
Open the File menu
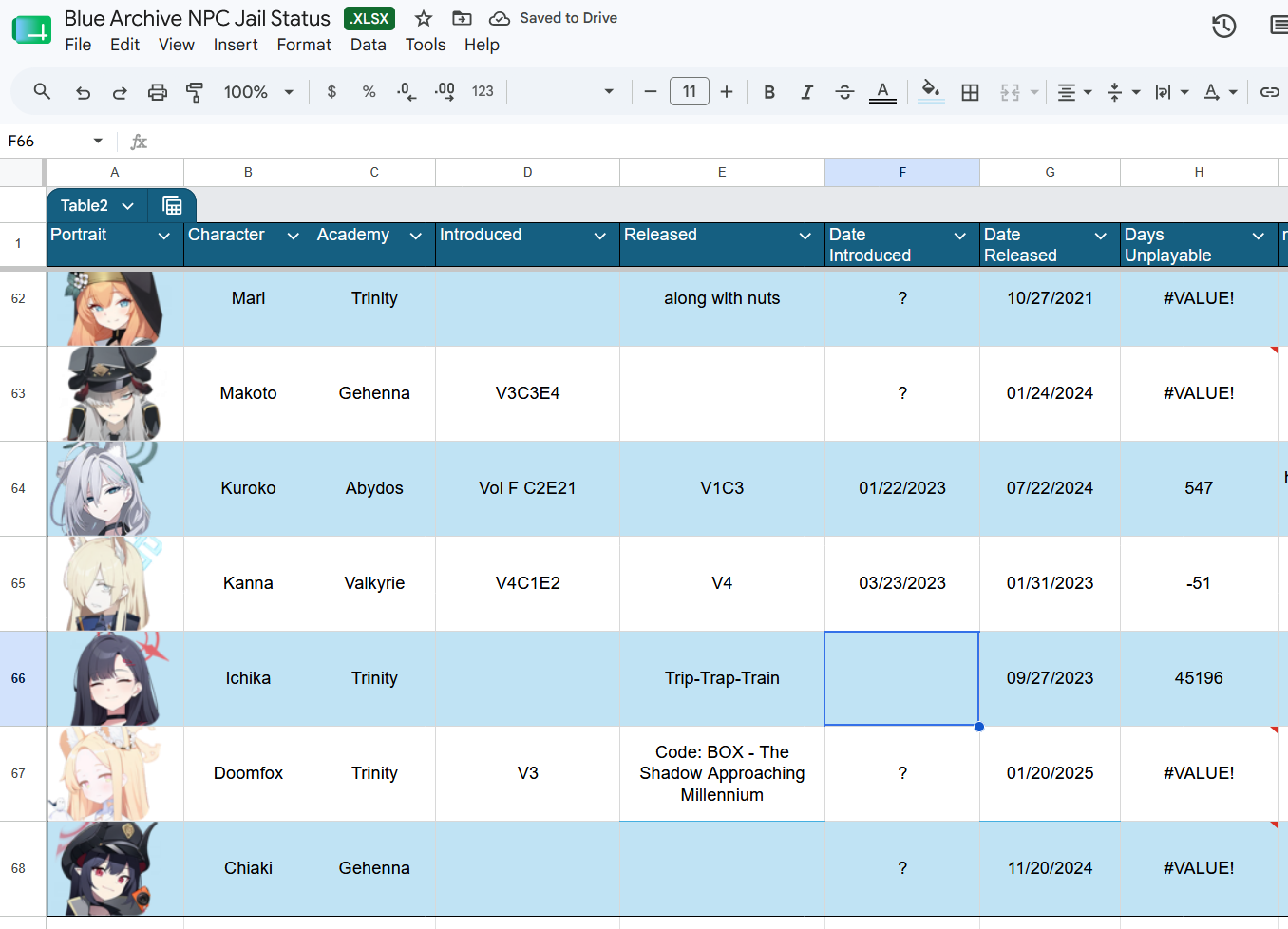point(78,45)
